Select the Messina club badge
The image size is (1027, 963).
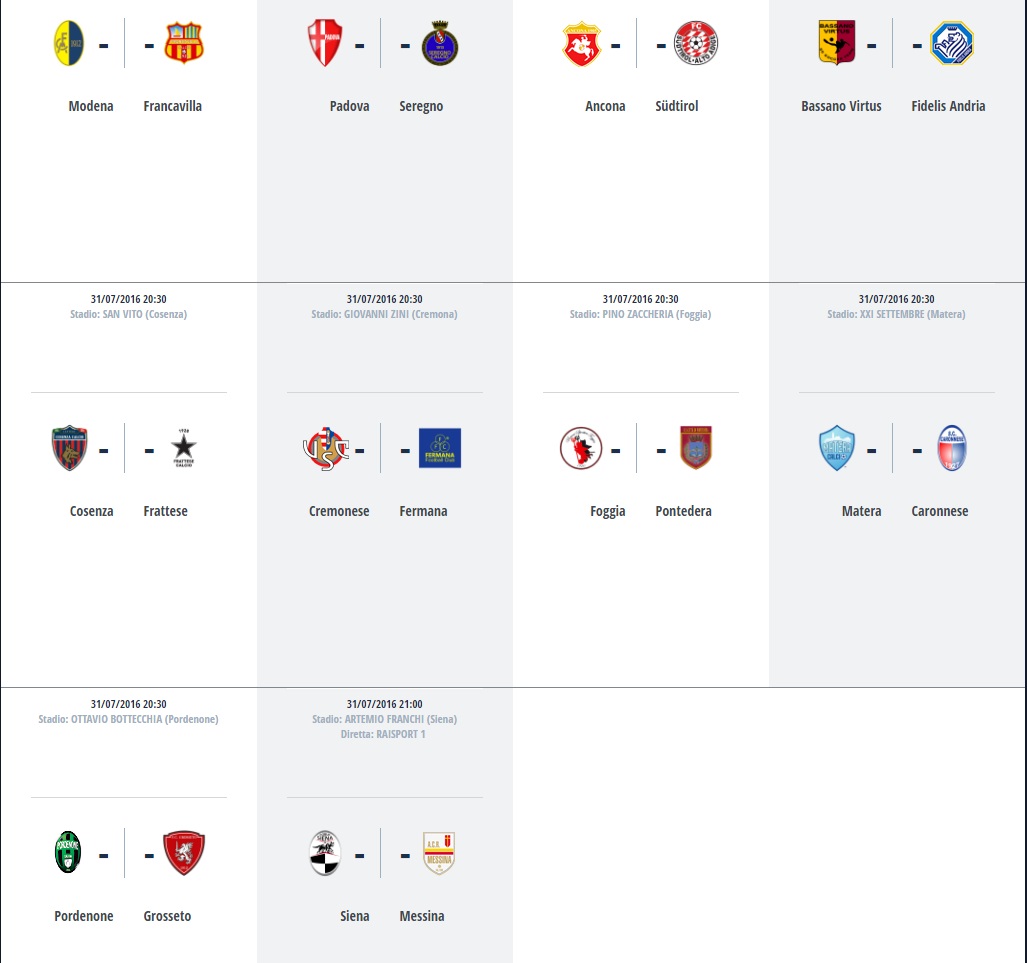[439, 853]
